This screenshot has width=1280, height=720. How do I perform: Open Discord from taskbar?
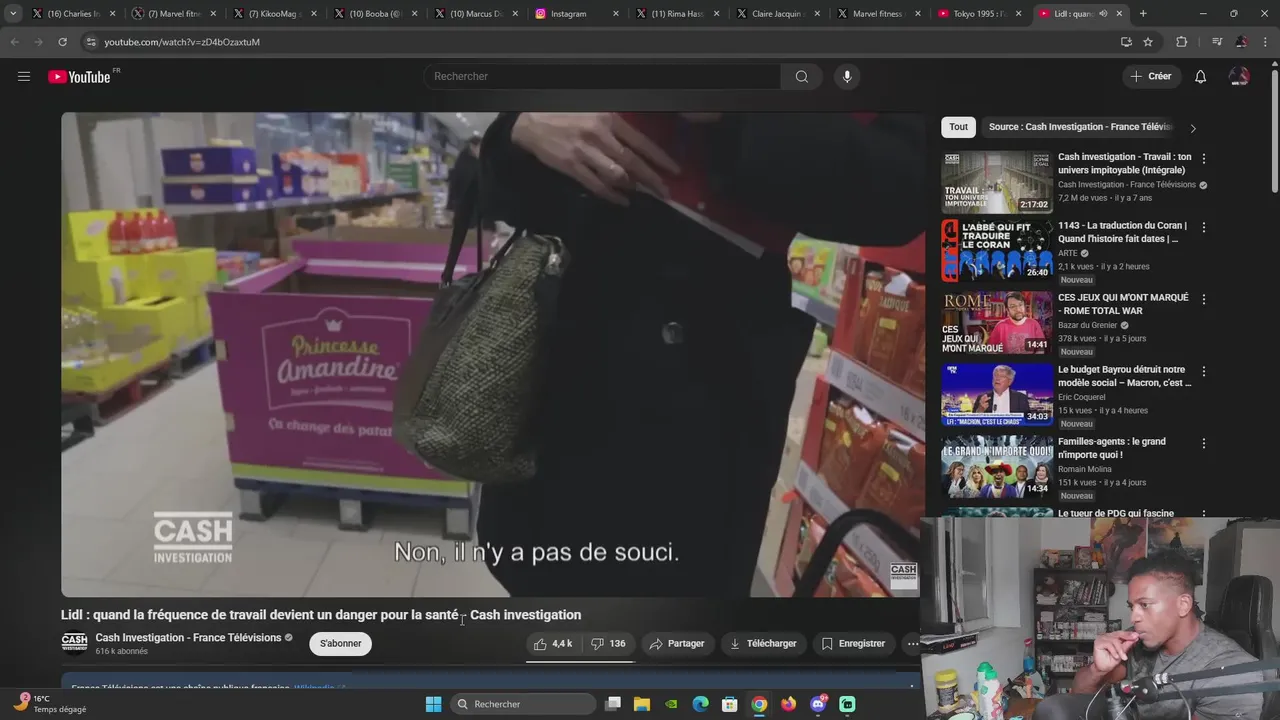(x=818, y=704)
